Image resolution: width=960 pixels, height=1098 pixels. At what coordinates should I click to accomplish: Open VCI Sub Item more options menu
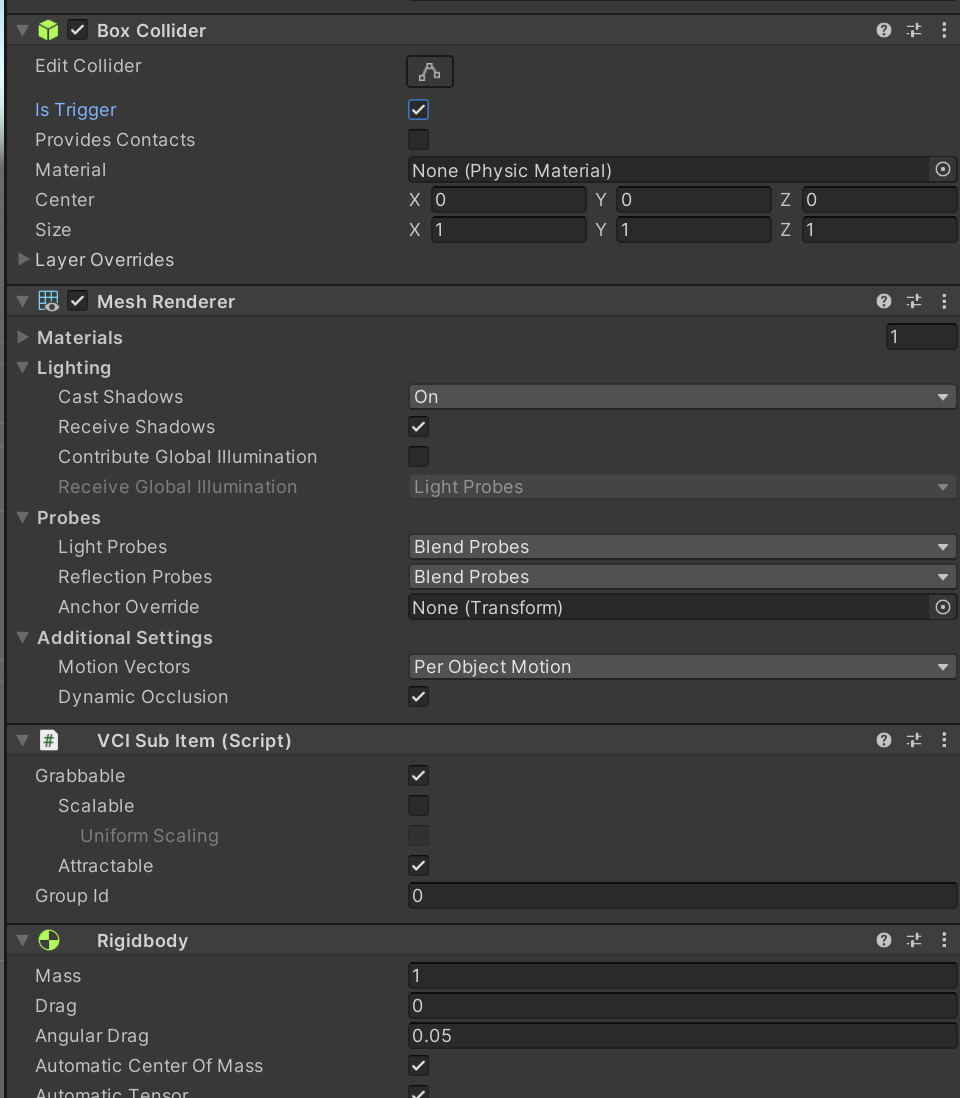pyautogui.click(x=944, y=740)
